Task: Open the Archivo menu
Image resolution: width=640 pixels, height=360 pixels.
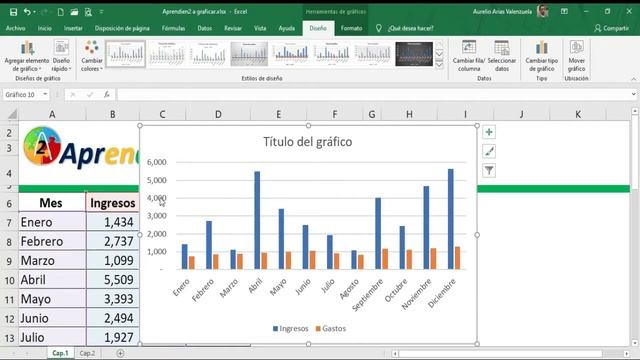Action: click(16, 28)
